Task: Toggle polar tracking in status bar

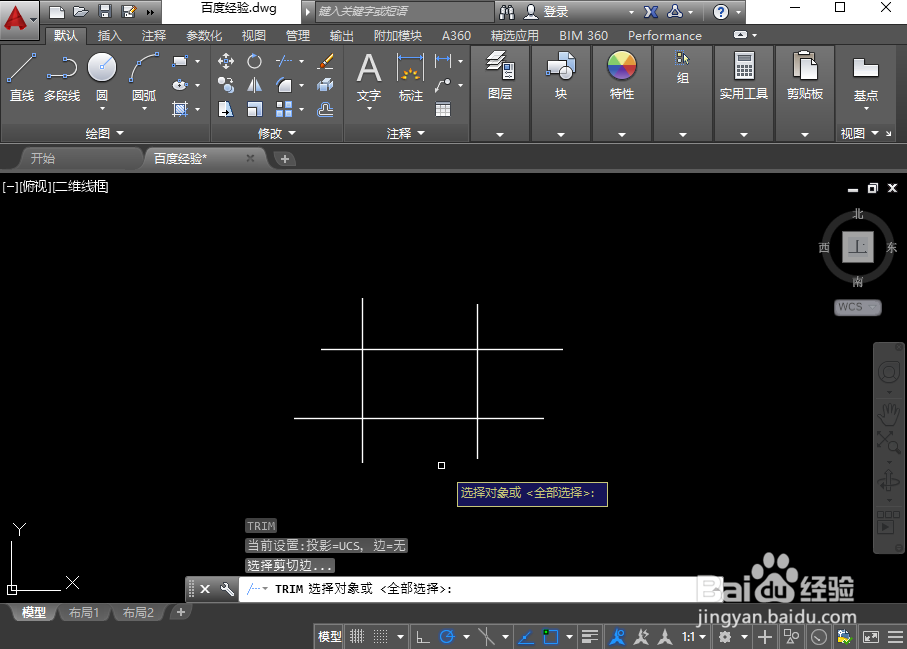Action: pyautogui.click(x=447, y=637)
